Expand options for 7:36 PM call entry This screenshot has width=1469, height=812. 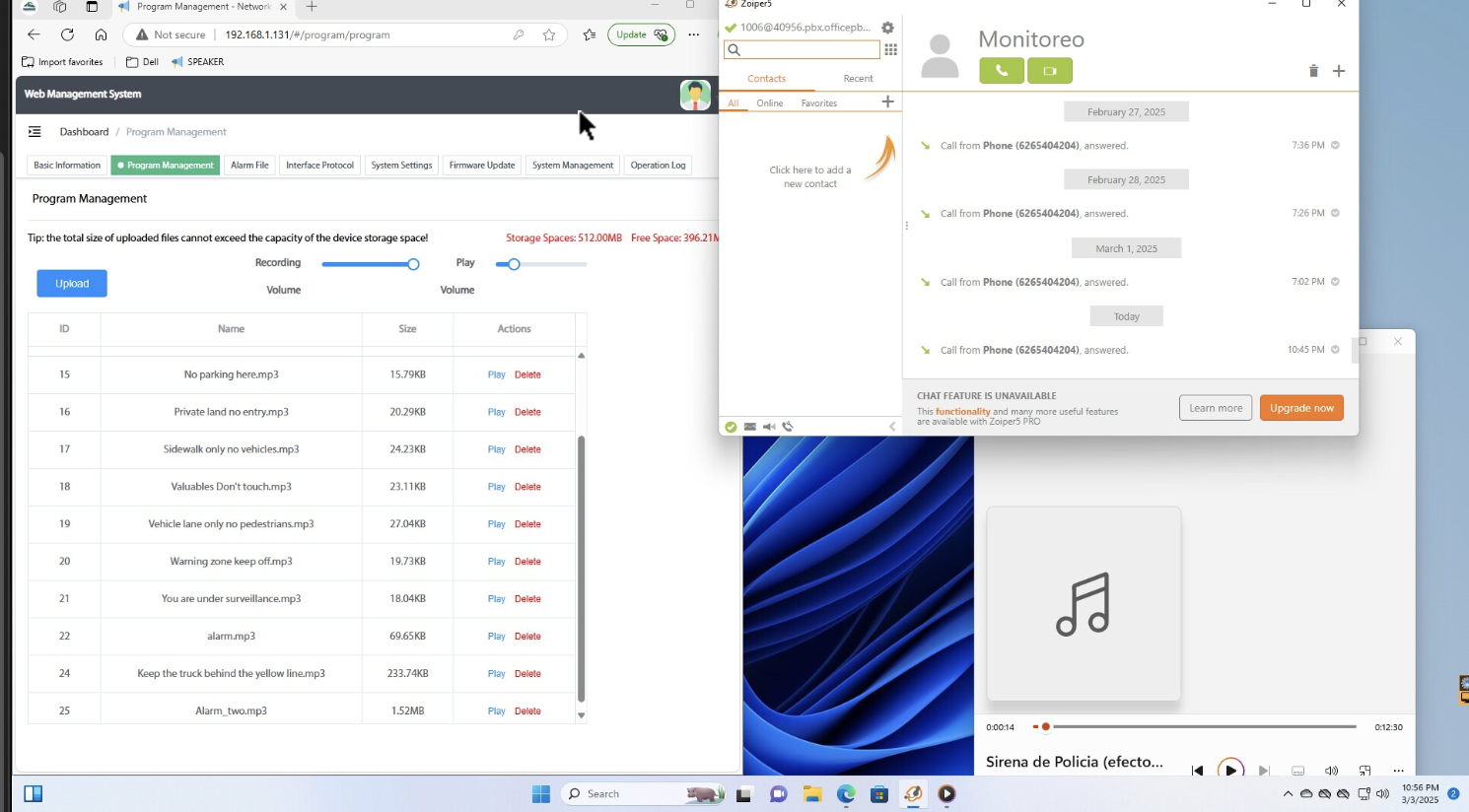1335,145
